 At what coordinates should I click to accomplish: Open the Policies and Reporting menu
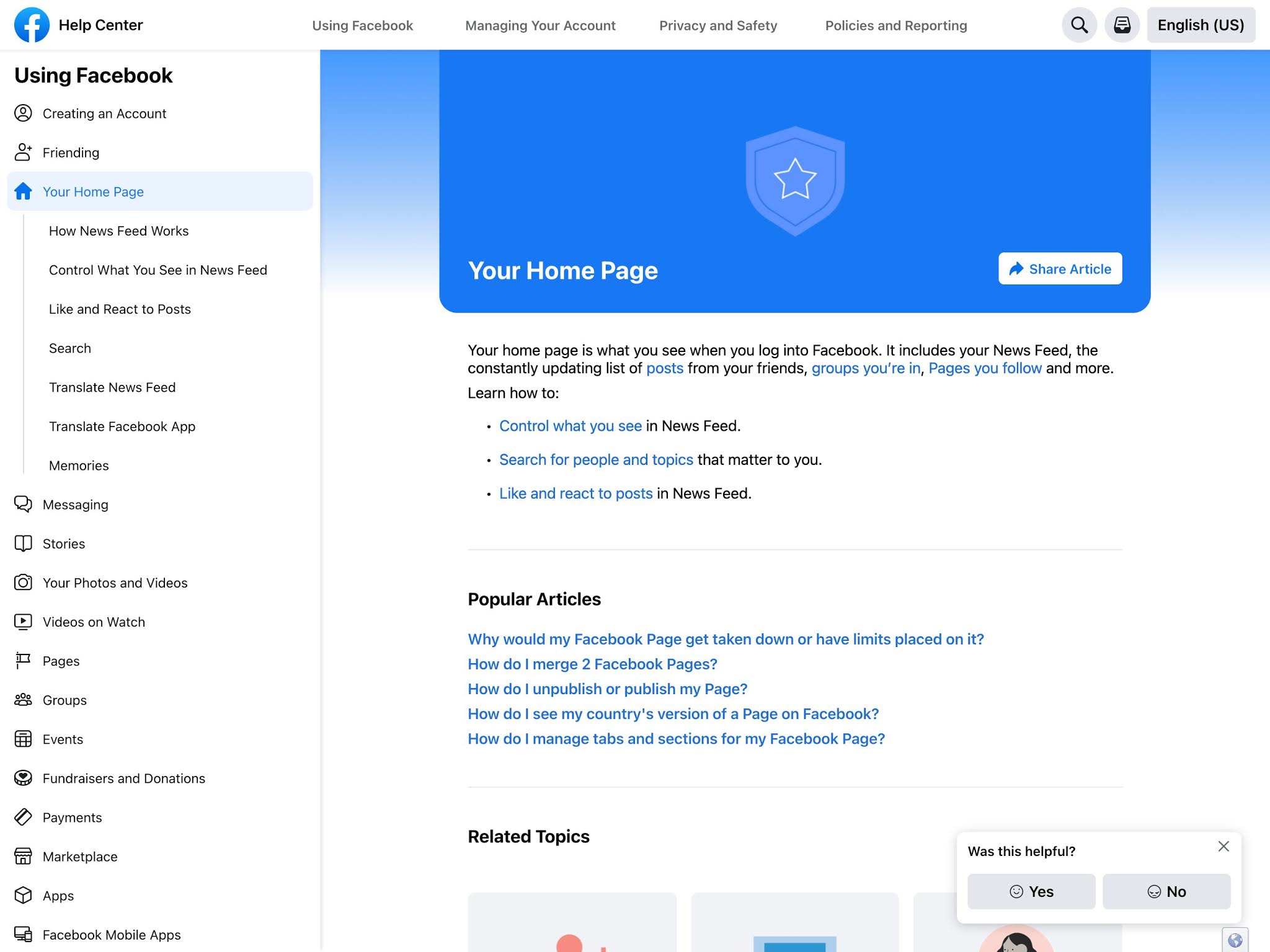895,25
